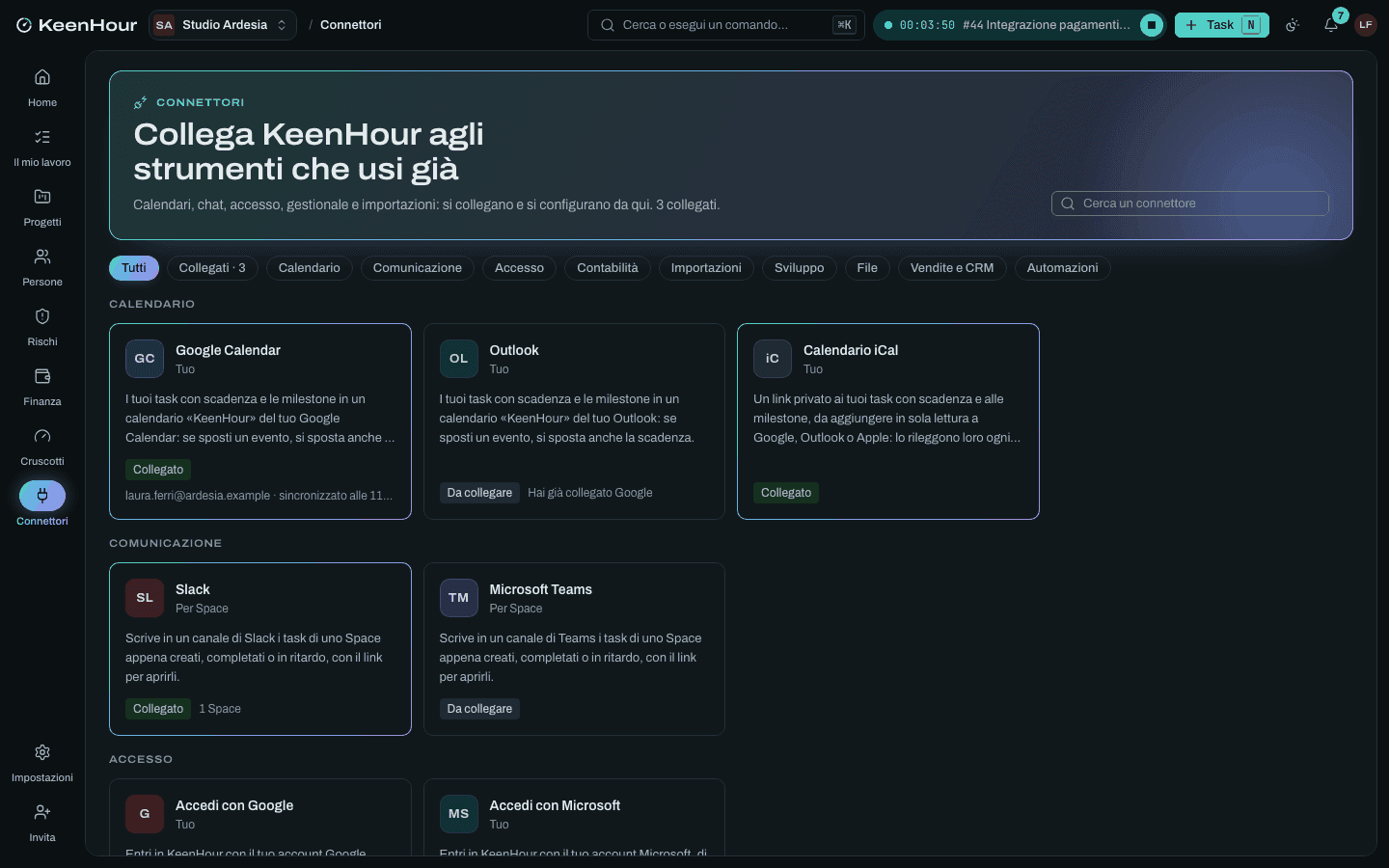
Task: Open the Calendario iCal card
Action: [x=888, y=421]
